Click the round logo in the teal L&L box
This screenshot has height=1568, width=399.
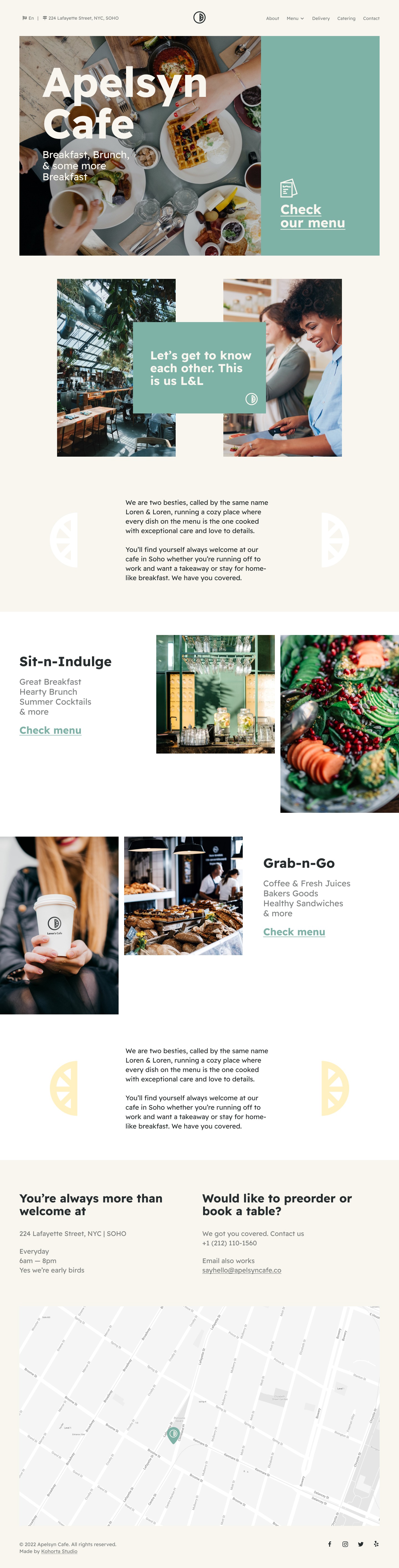(x=252, y=399)
